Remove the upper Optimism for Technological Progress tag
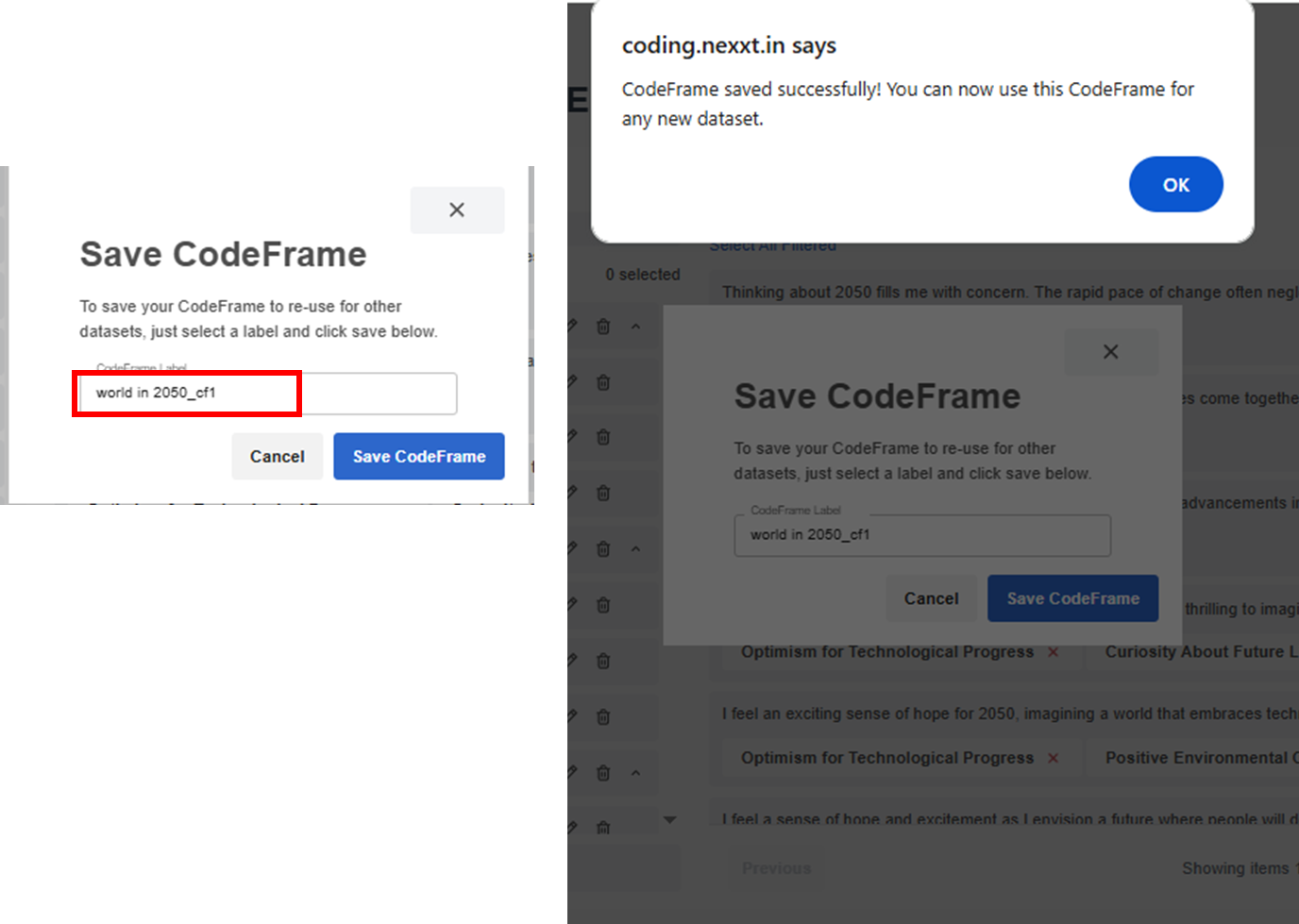The height and width of the screenshot is (924, 1299). (x=1053, y=652)
